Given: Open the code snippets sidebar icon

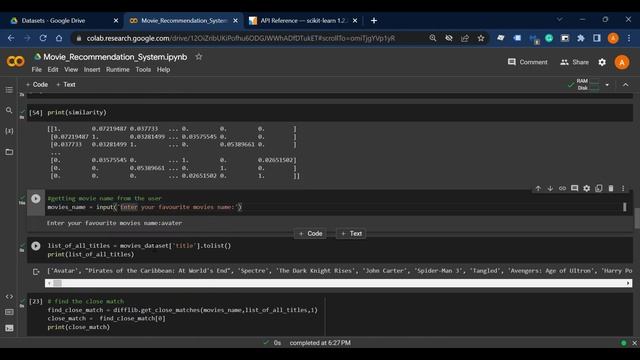Looking at the screenshot, I should [x=9, y=296].
